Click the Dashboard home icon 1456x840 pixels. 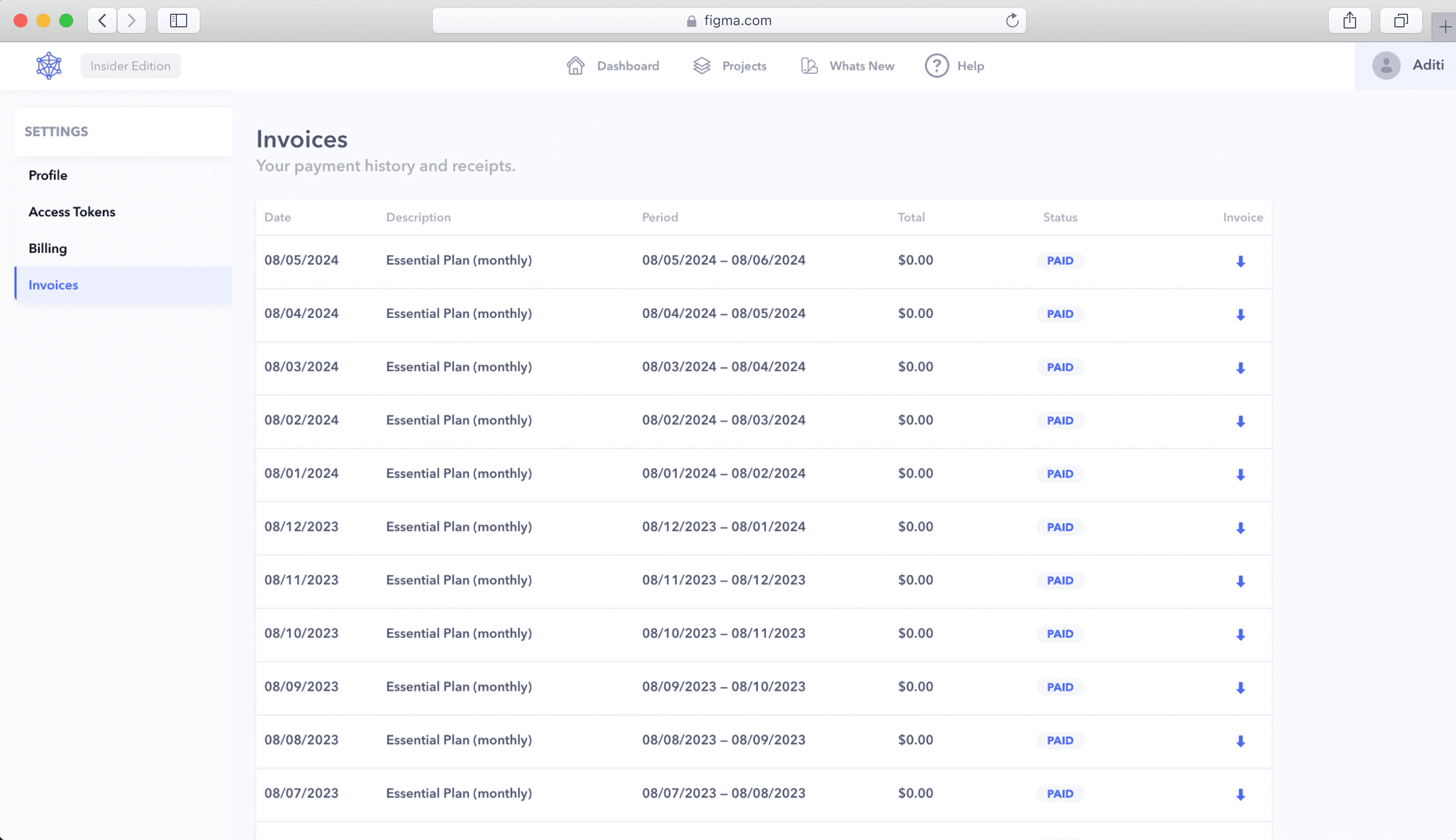[575, 66]
